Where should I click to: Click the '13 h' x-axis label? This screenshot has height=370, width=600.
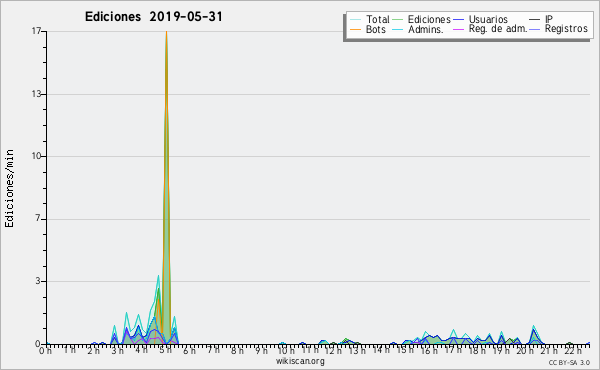[358, 350]
